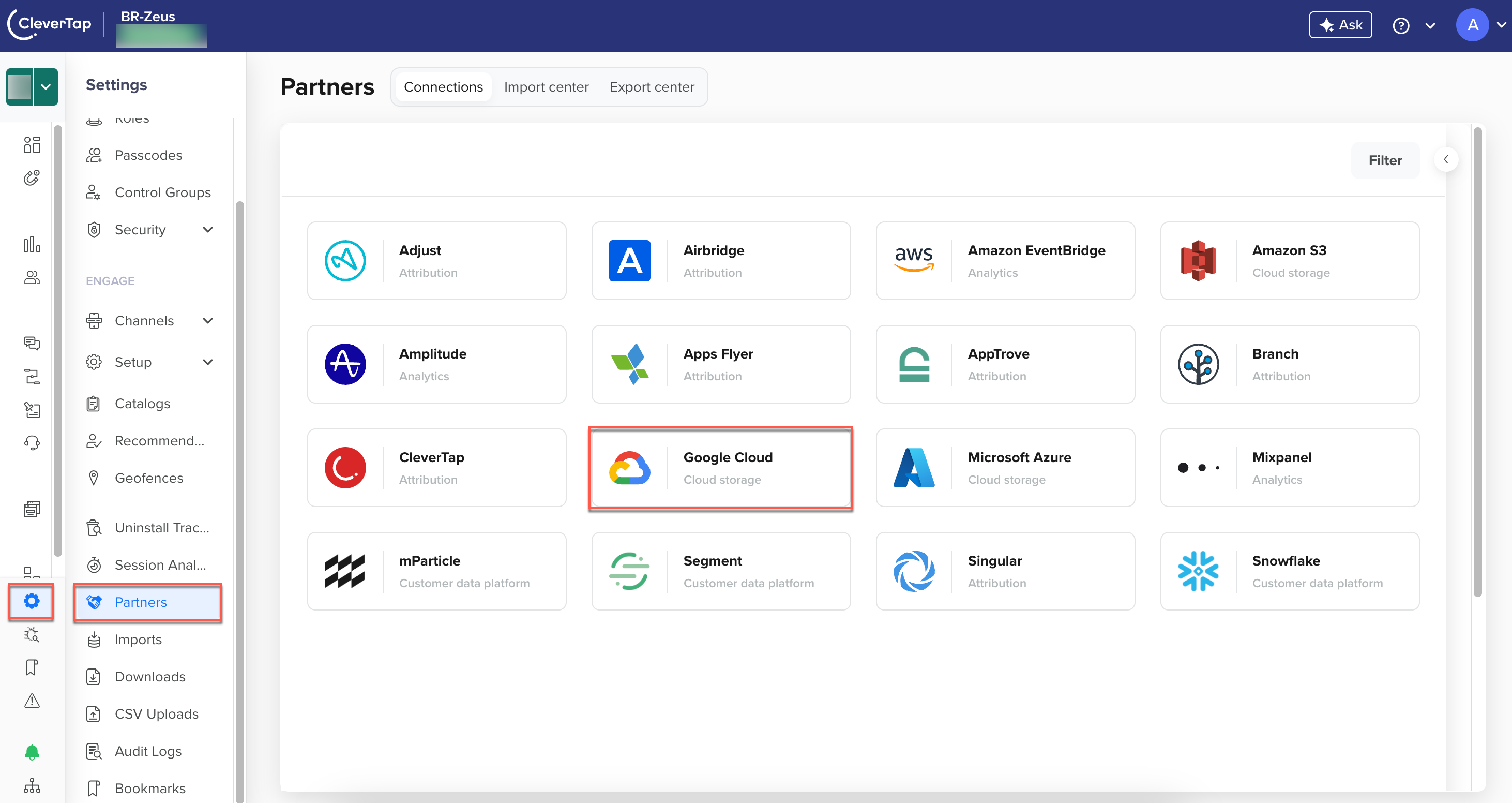Open the users segments icon in left rail

click(32, 277)
